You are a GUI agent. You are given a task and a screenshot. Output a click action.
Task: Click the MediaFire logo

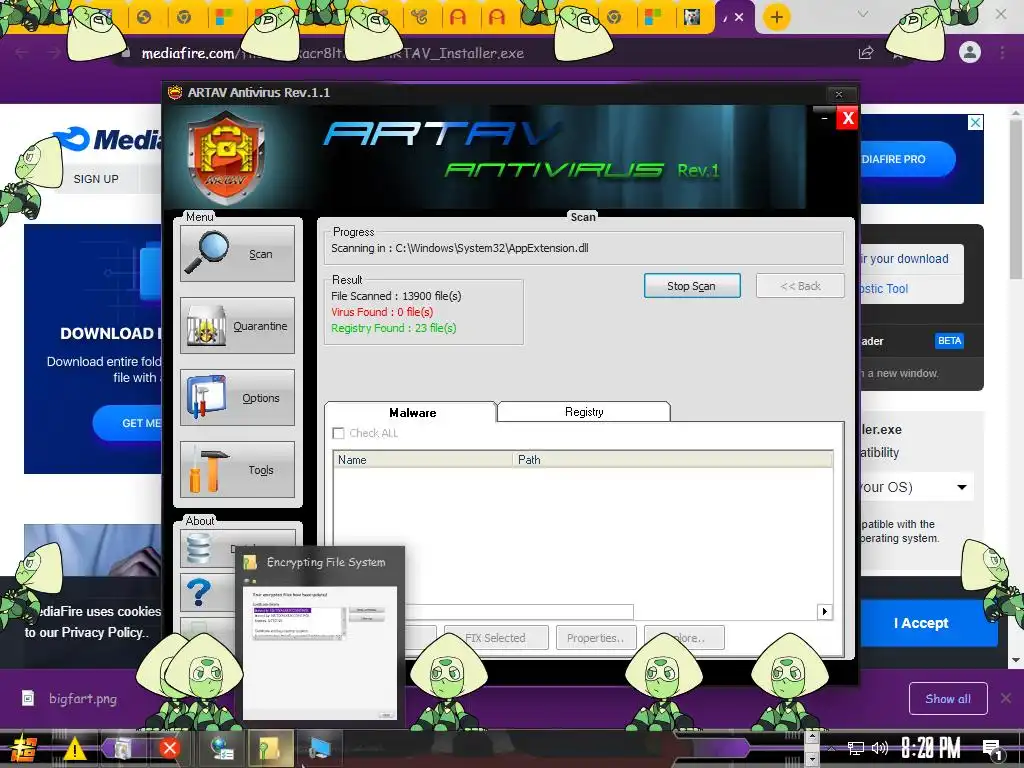pos(108,138)
